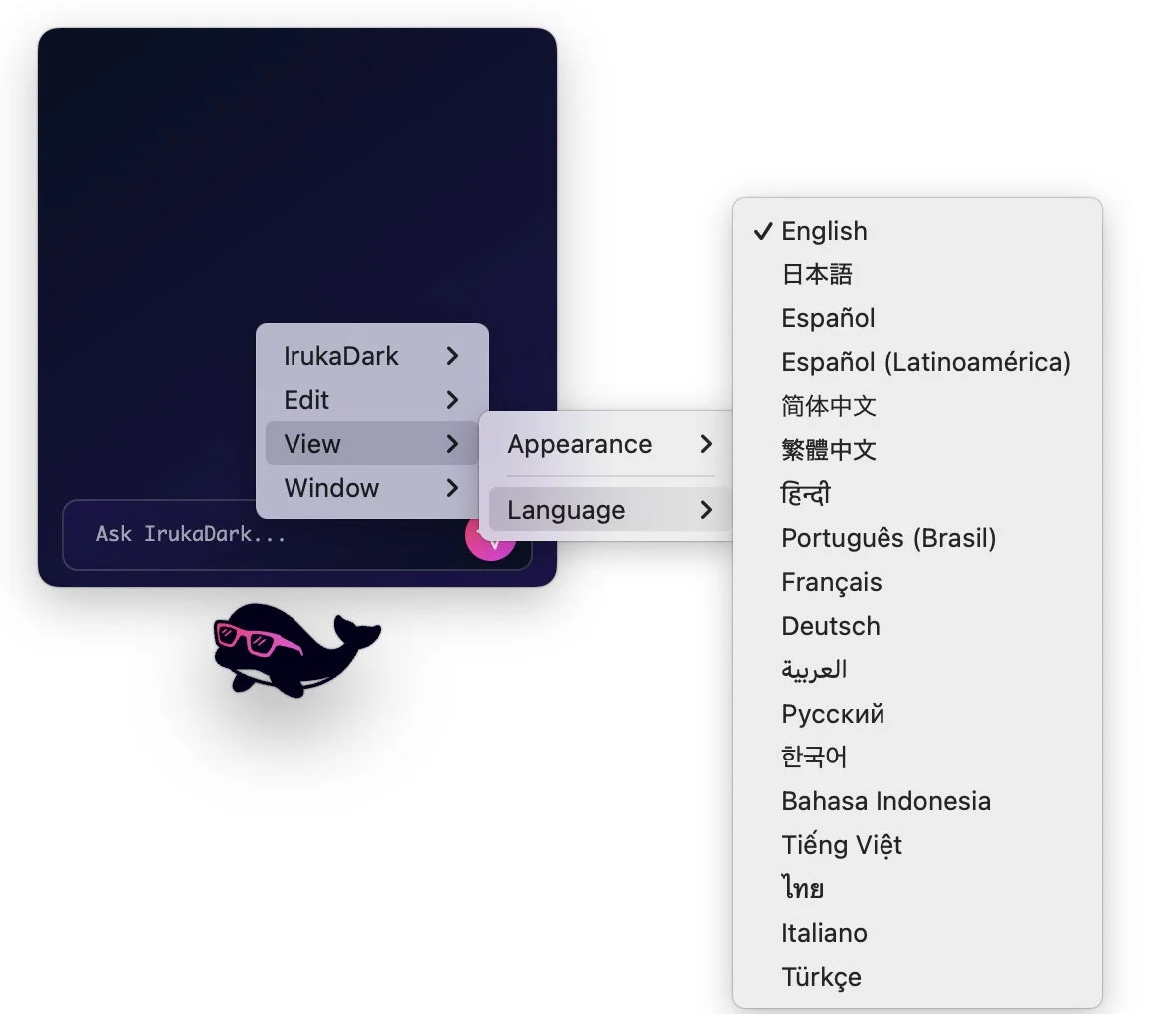This screenshot has height=1014, width=1176.
Task: Pick Deutsch from the language list
Action: tap(830, 626)
